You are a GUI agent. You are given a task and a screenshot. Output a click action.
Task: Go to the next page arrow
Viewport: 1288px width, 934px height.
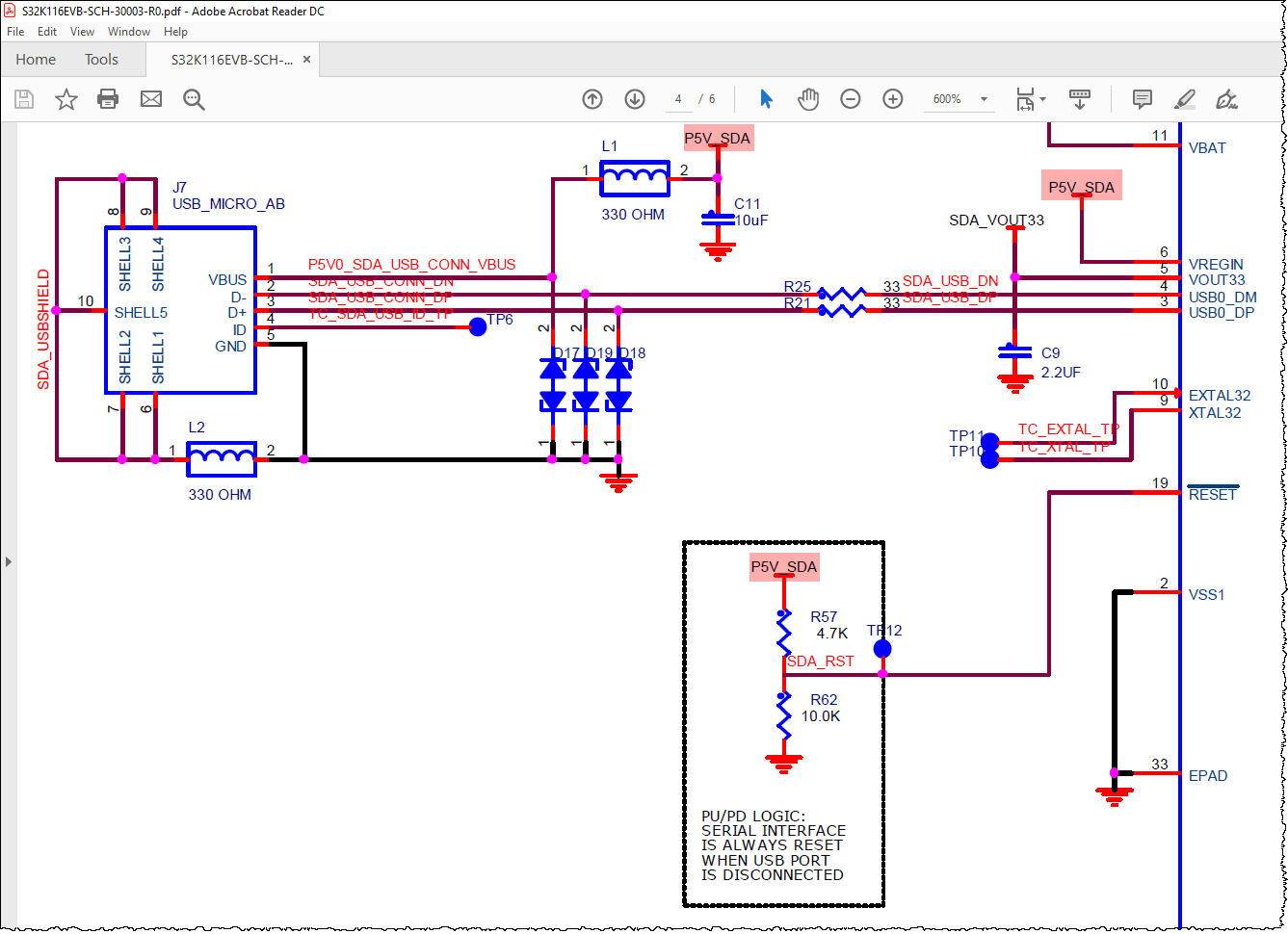click(x=635, y=99)
